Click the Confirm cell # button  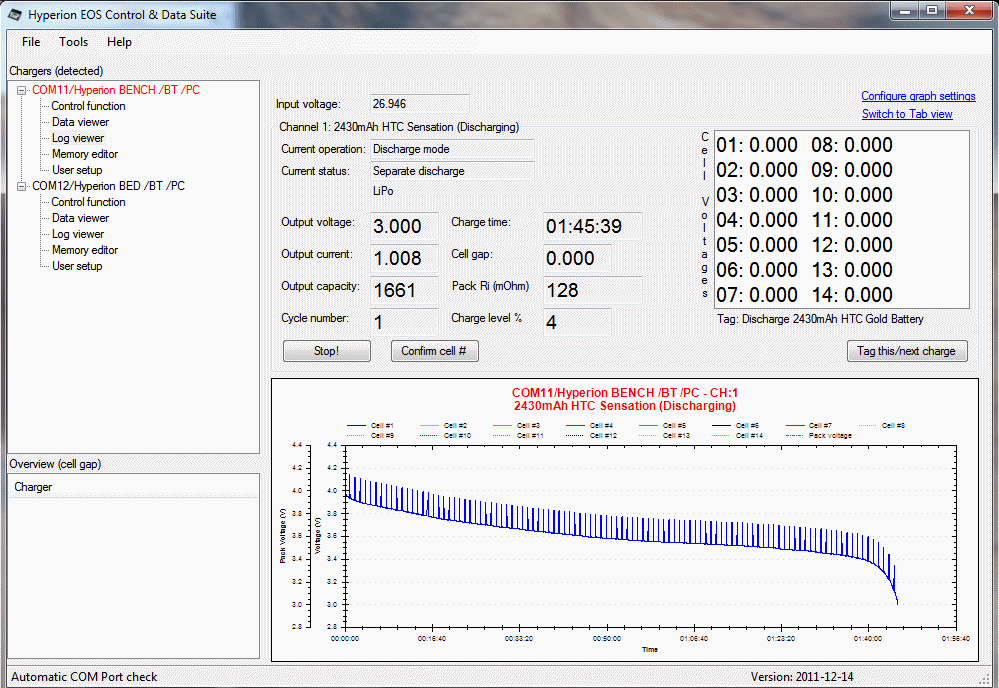tap(434, 351)
